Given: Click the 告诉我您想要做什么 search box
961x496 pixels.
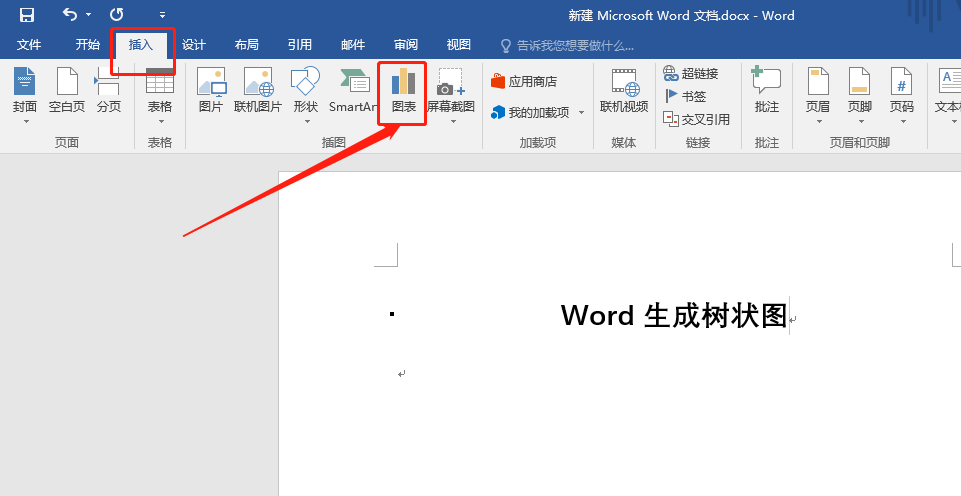Looking at the screenshot, I should click(x=574, y=46).
